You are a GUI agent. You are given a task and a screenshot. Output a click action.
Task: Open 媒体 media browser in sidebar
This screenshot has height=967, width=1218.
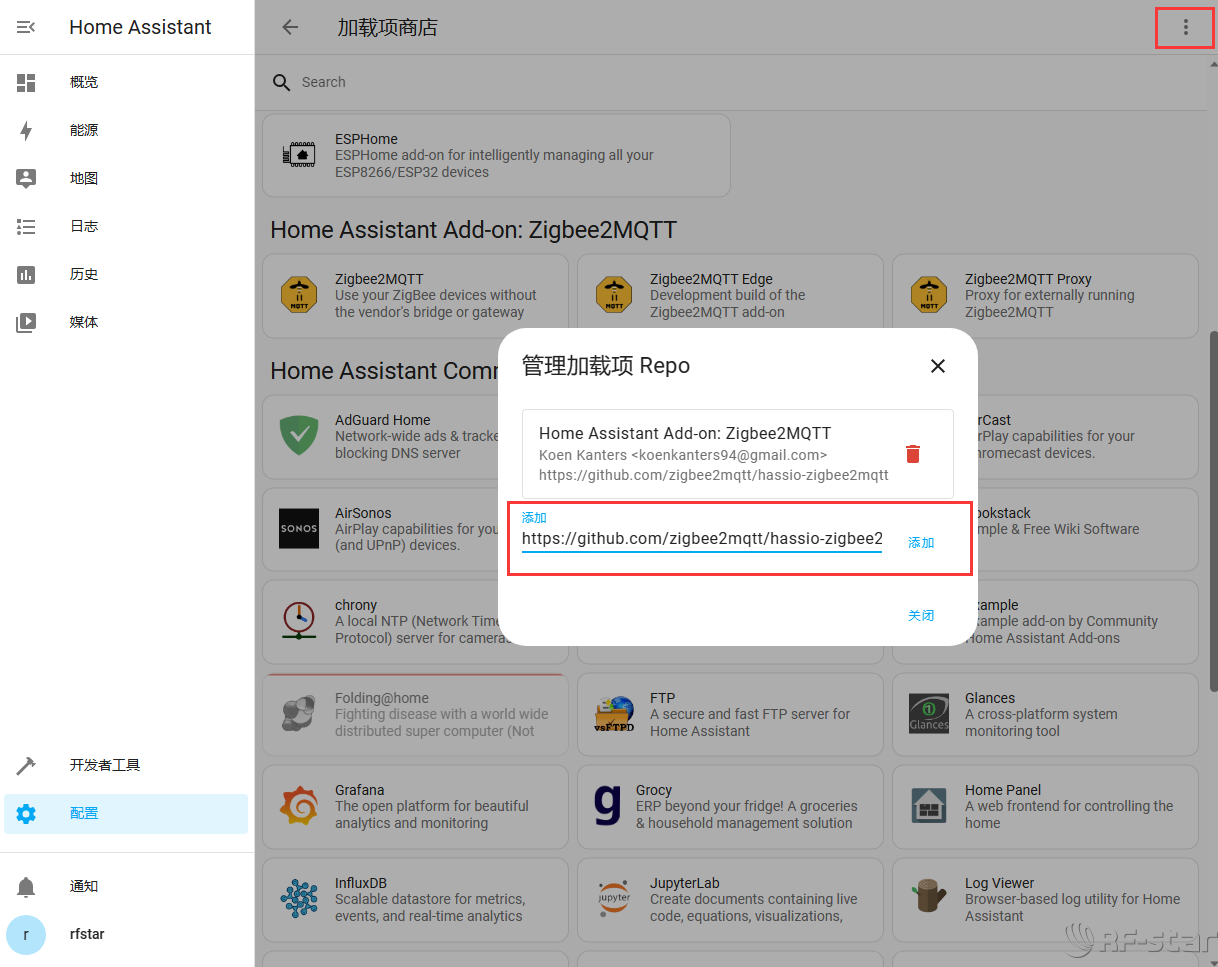click(x=84, y=323)
